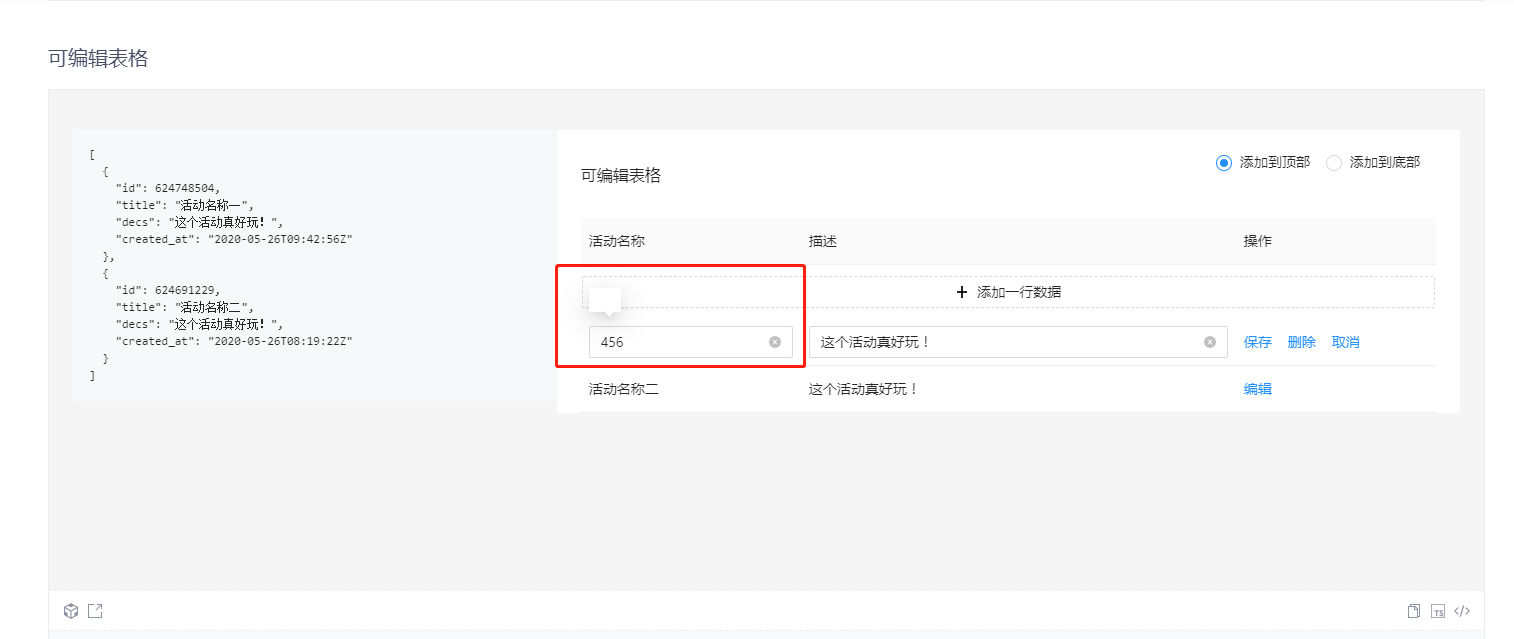Clear the 456 name input with x icon
This screenshot has height=639, width=1514.
774,342
